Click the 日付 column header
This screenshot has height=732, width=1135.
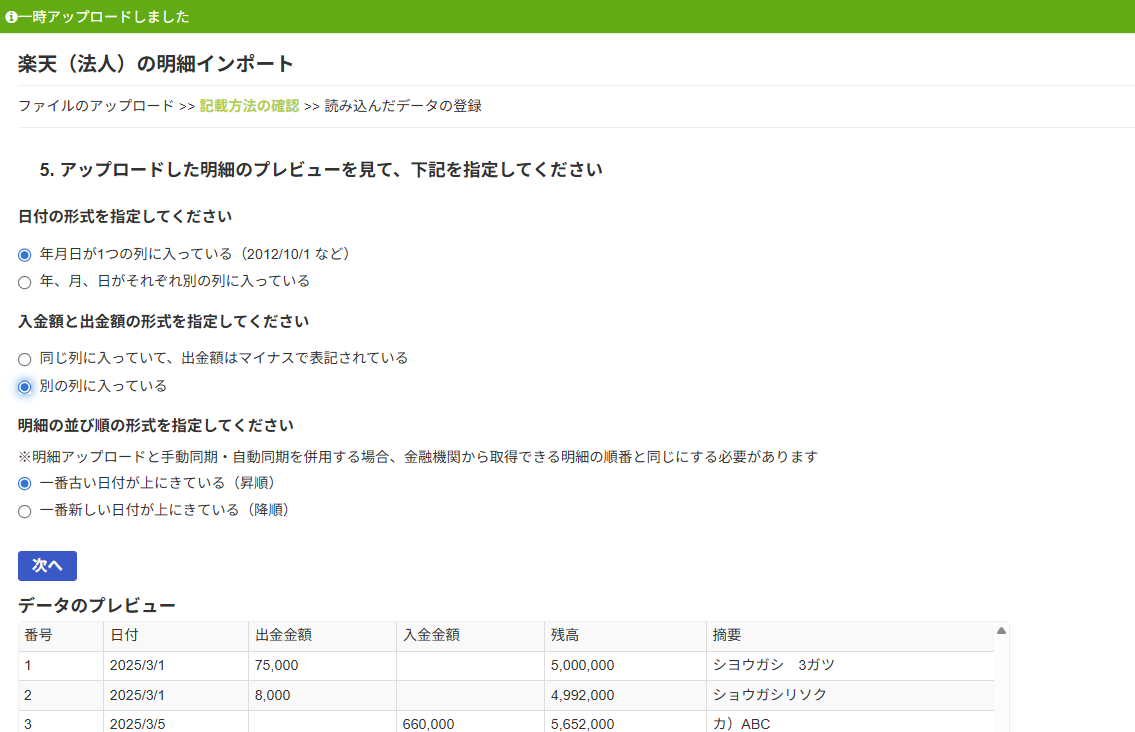pos(124,636)
